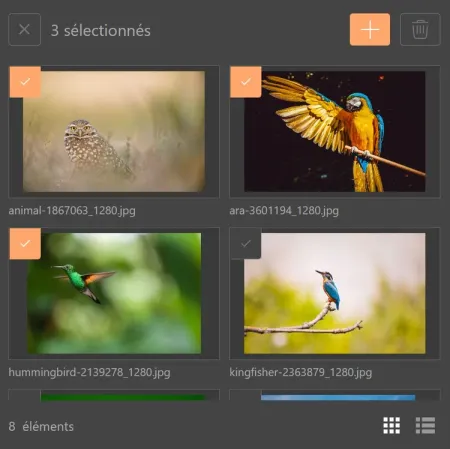
Task: Add images with the orange plus button
Action: click(370, 29)
